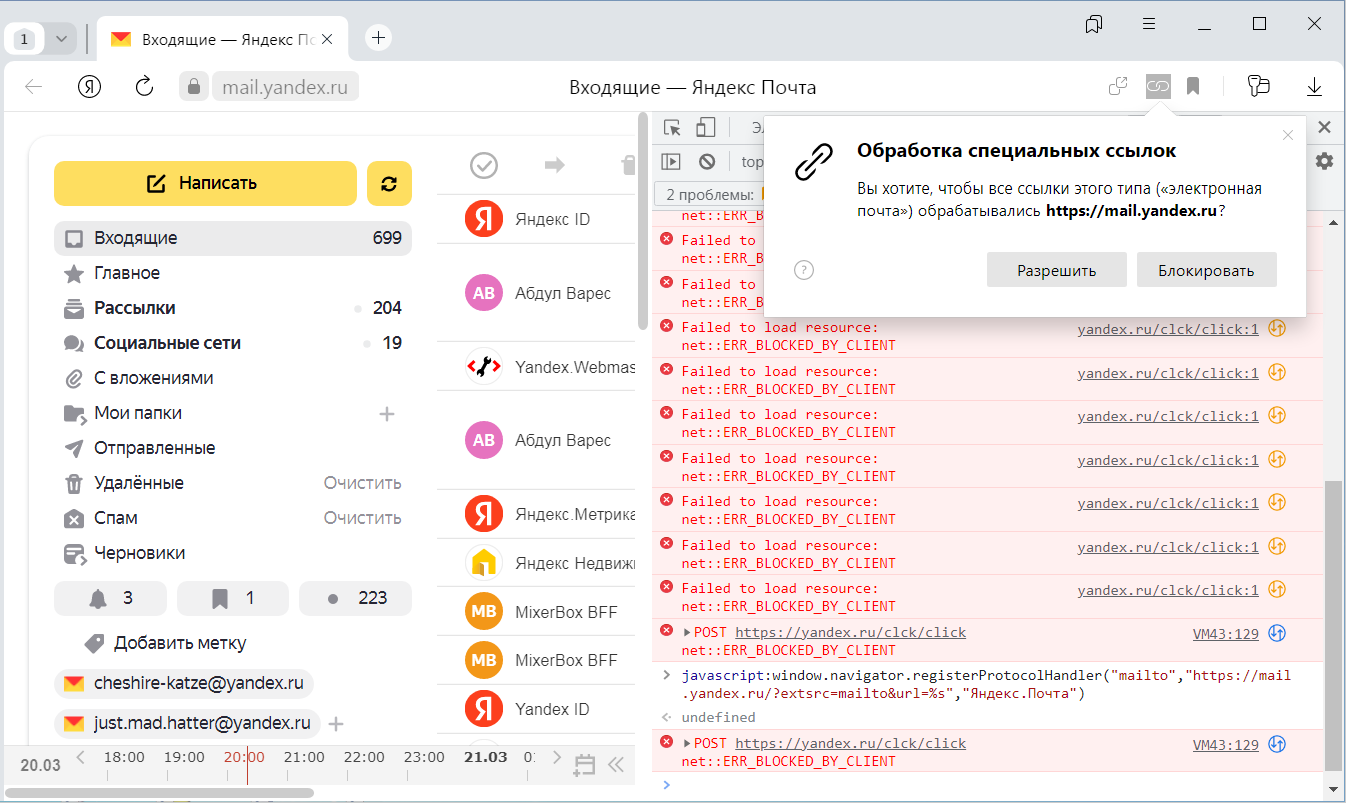Toggle the unread filter showing 223
1346x803 pixels.
(355, 598)
